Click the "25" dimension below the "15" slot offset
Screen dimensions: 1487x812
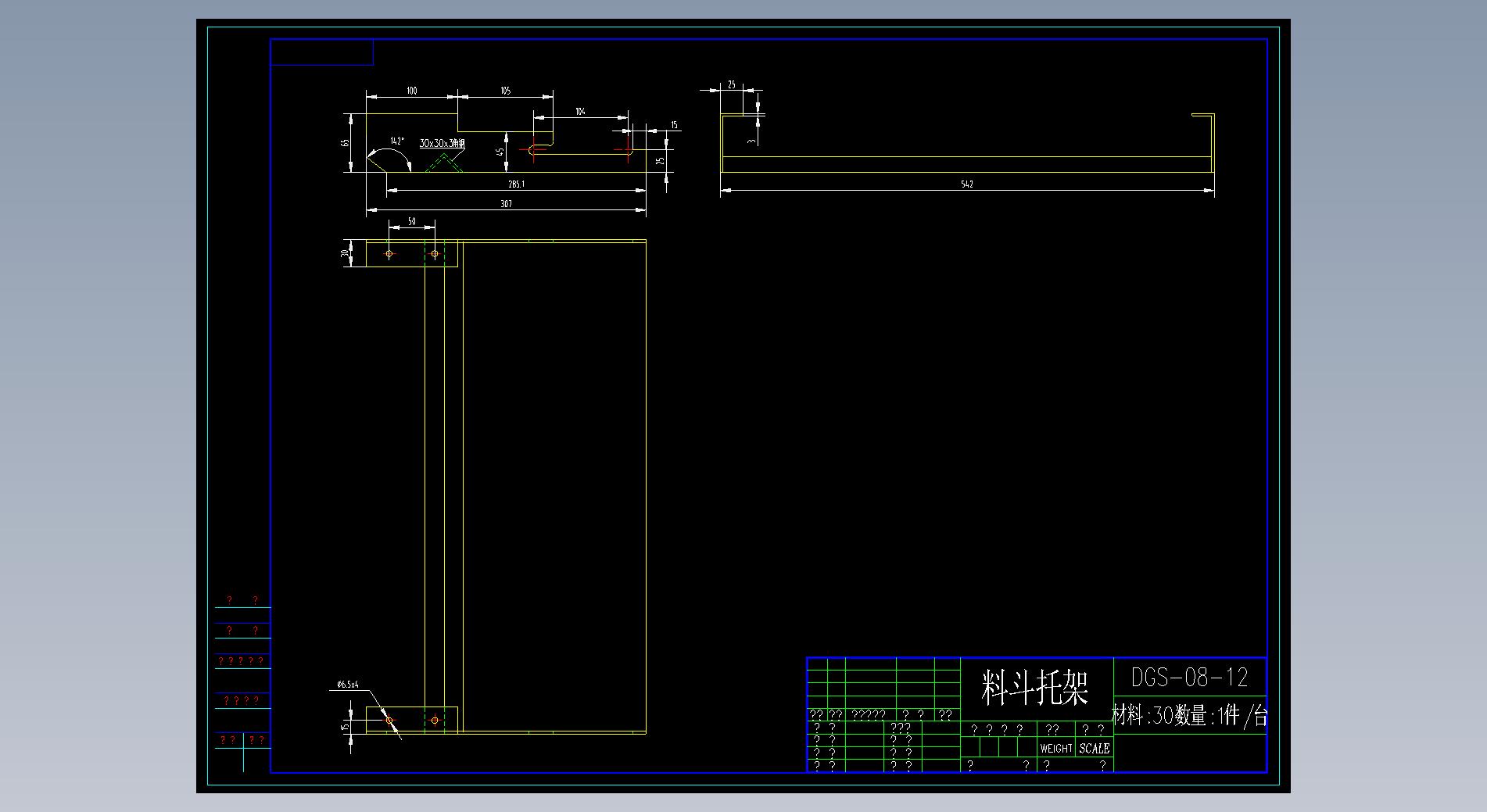pyautogui.click(x=660, y=161)
